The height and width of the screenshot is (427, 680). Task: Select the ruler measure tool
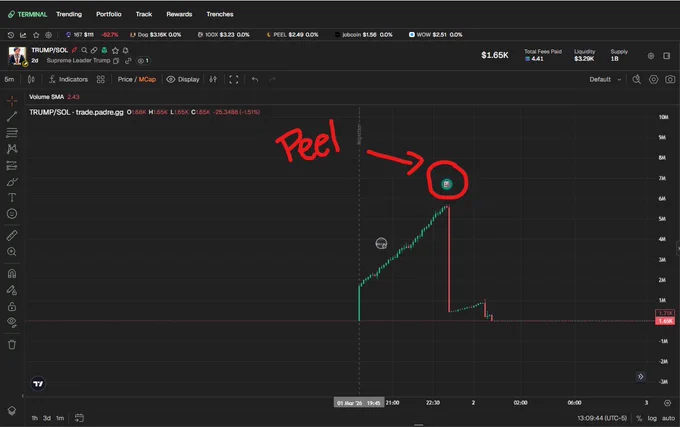(12, 235)
